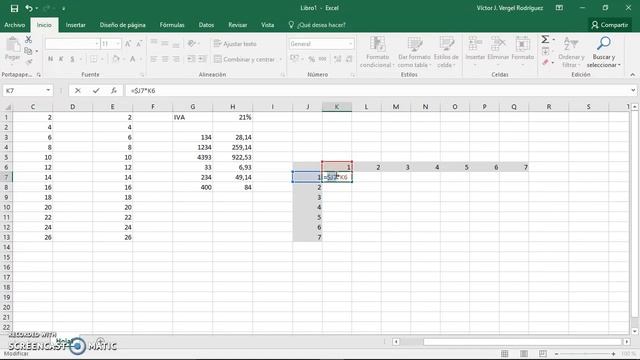Switch to the Fórmulas tab
Viewport: 640px width, 360px height.
[x=172, y=25]
